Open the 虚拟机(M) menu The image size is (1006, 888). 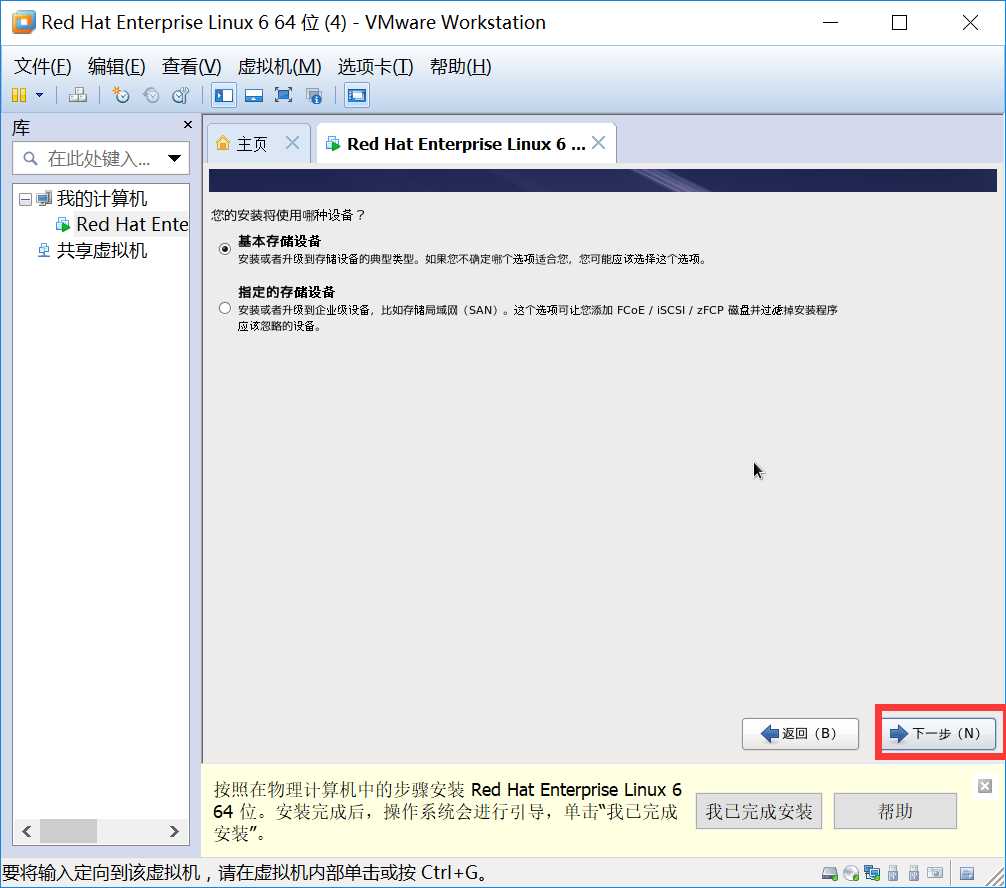[279, 67]
